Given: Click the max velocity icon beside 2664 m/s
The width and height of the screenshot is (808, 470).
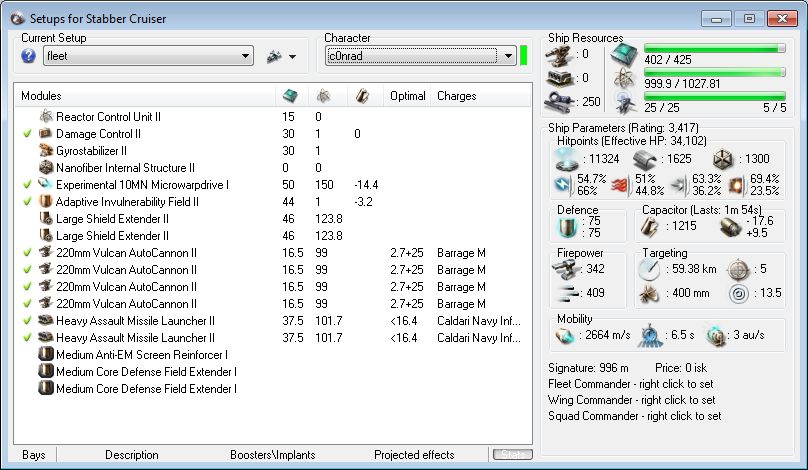Looking at the screenshot, I should (565, 335).
